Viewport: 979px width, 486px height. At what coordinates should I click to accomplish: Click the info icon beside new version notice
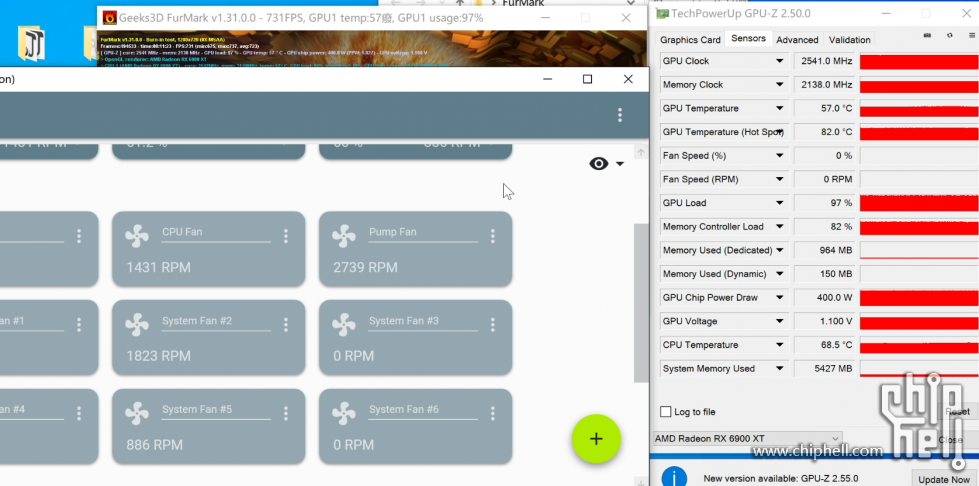674,478
